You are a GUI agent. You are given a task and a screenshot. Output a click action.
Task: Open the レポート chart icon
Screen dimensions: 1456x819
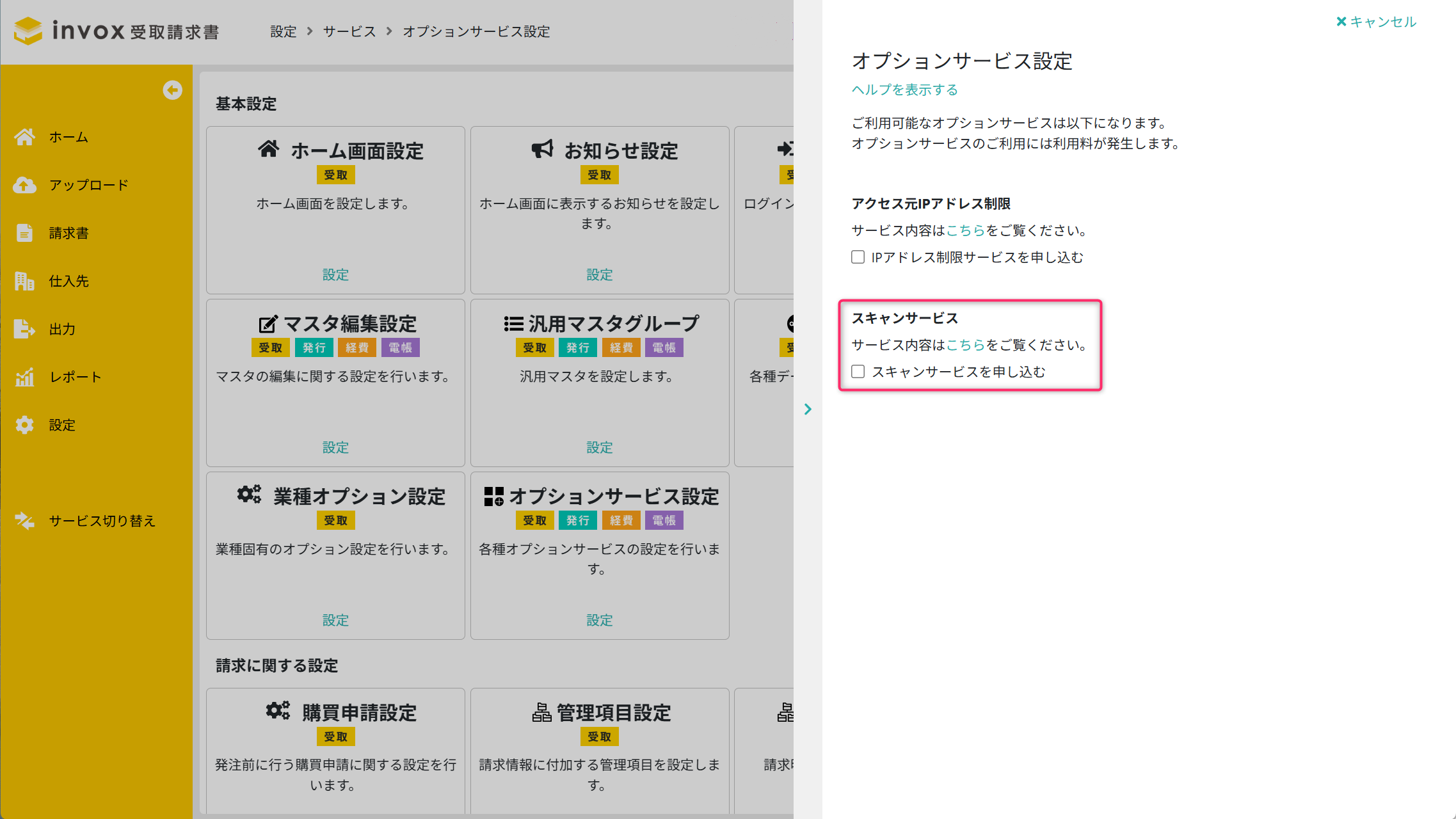(24, 377)
